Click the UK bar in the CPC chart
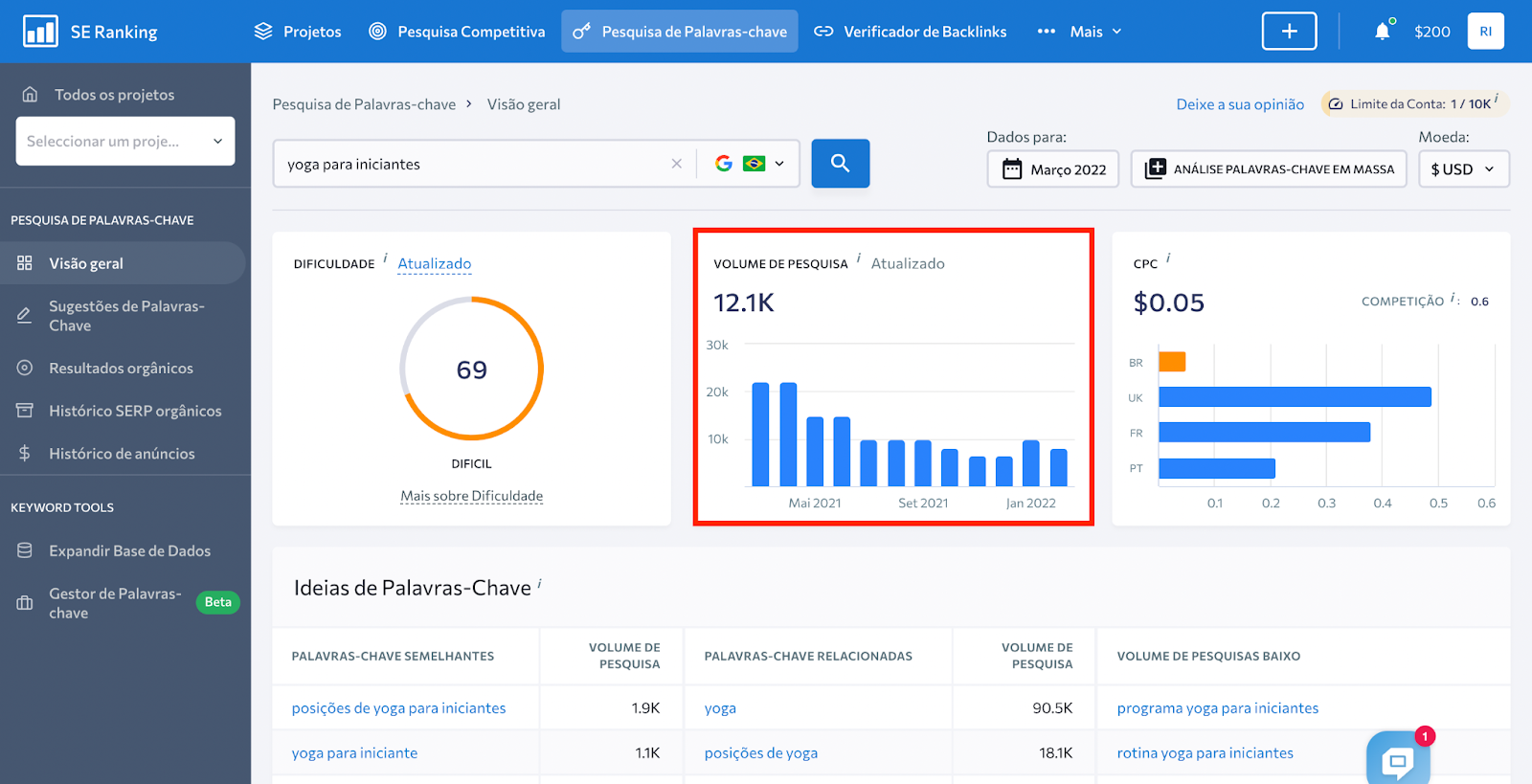Viewport: 1532px width, 784px height. 1295,396
